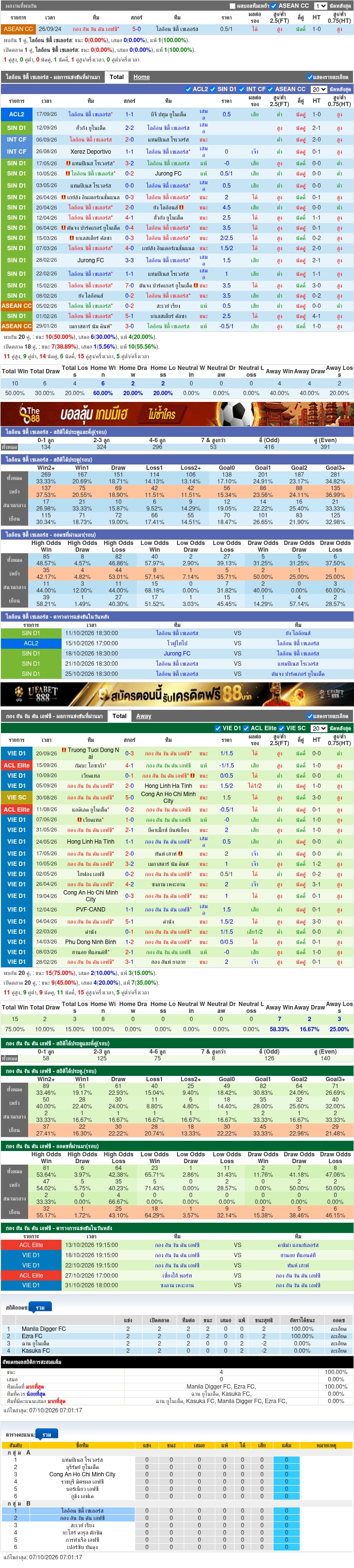The height and width of the screenshot is (1568, 354).
Task: Click Jurong FC in the 10/05/26 row
Action: pyautogui.click(x=168, y=174)
